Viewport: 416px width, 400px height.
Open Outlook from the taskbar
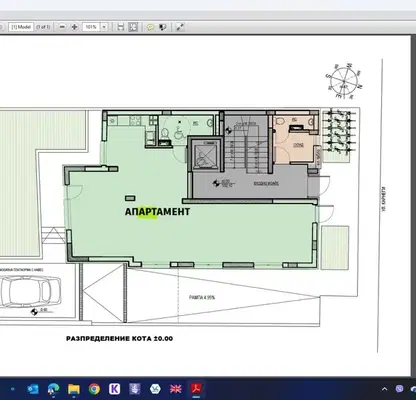tap(33, 389)
